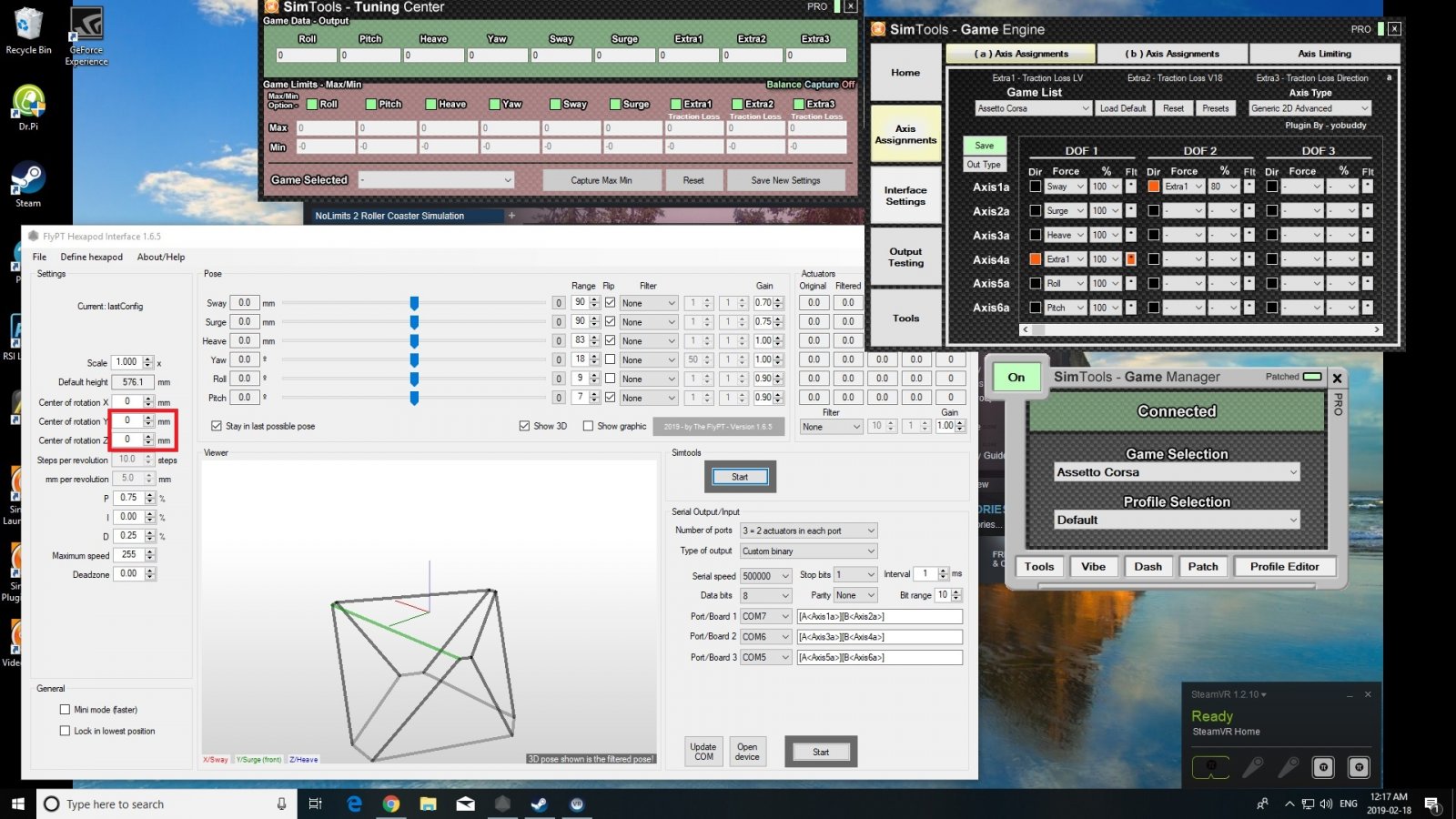1456x819 pixels.
Task: Click the Capture Max Min button
Action: [601, 180]
